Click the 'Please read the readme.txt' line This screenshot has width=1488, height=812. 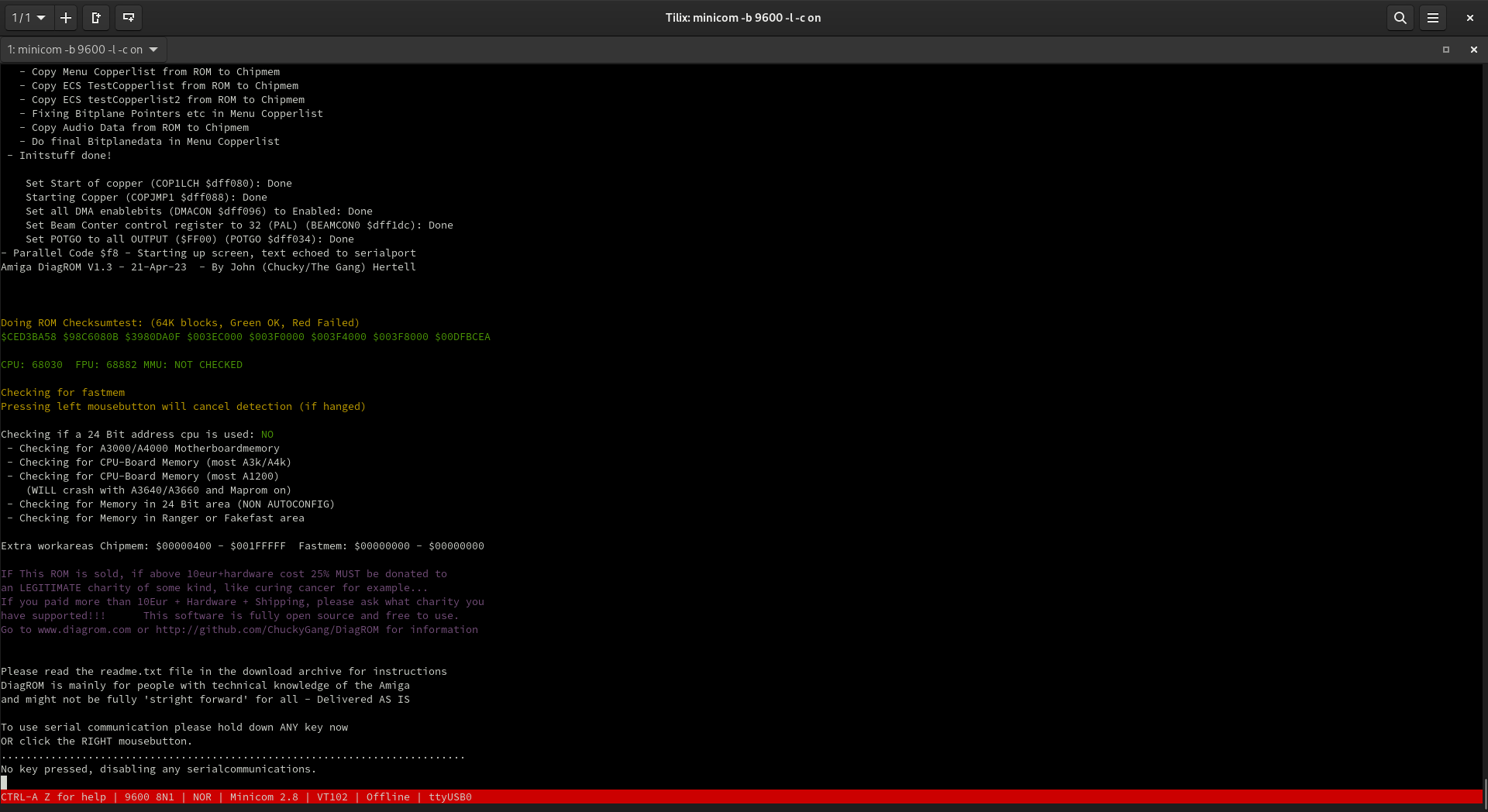coord(224,671)
